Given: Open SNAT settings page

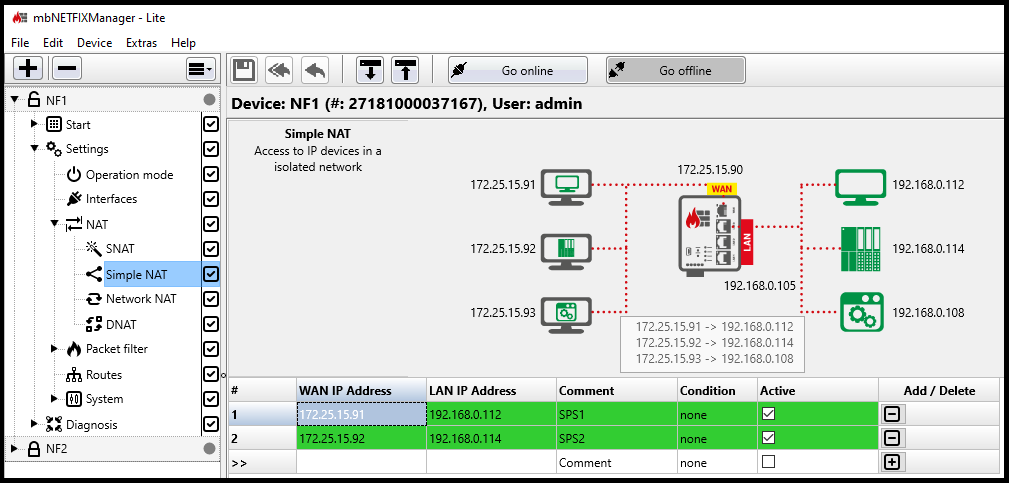Looking at the screenshot, I should click(120, 249).
